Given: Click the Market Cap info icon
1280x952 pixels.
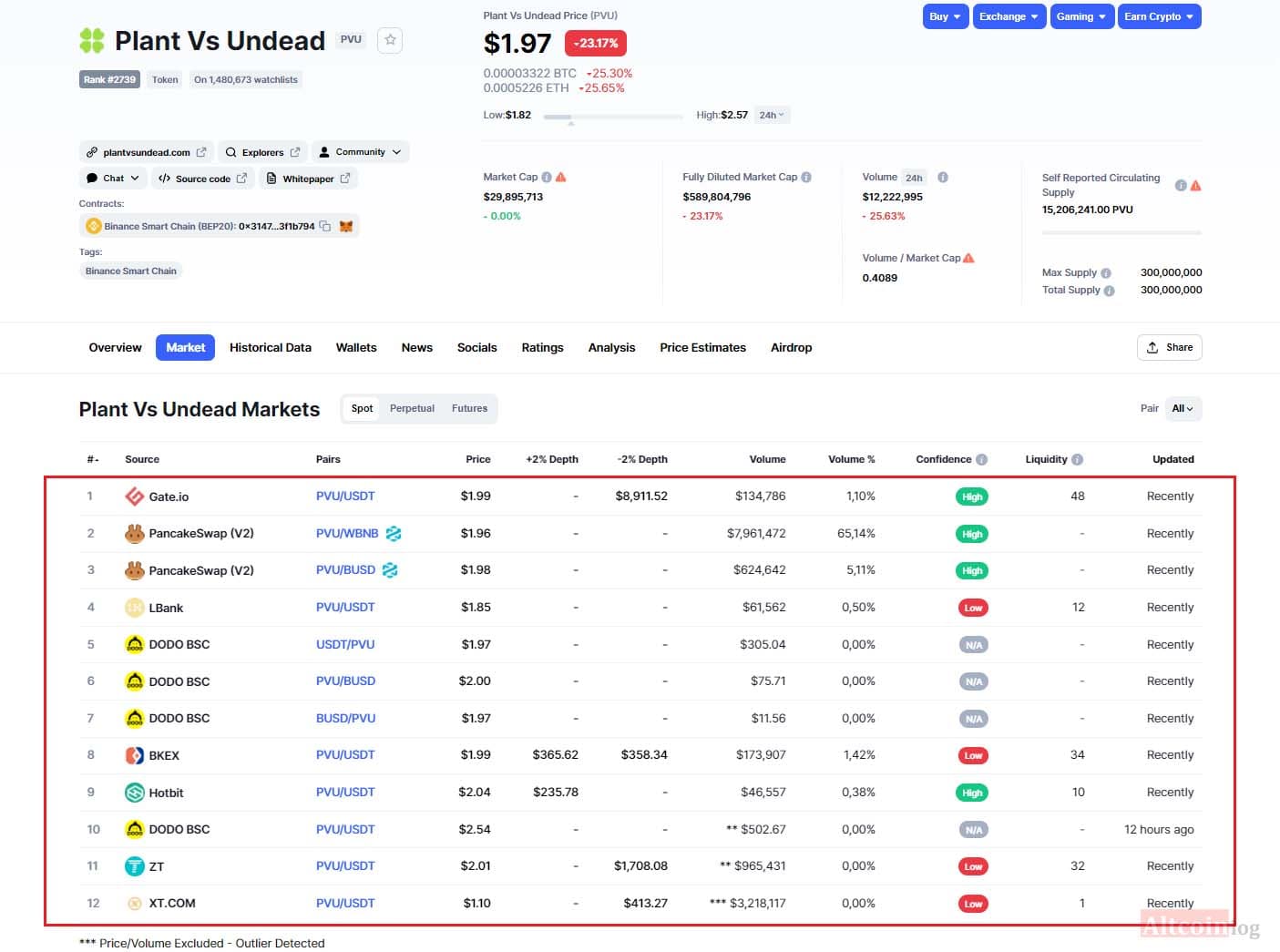Looking at the screenshot, I should tap(547, 177).
